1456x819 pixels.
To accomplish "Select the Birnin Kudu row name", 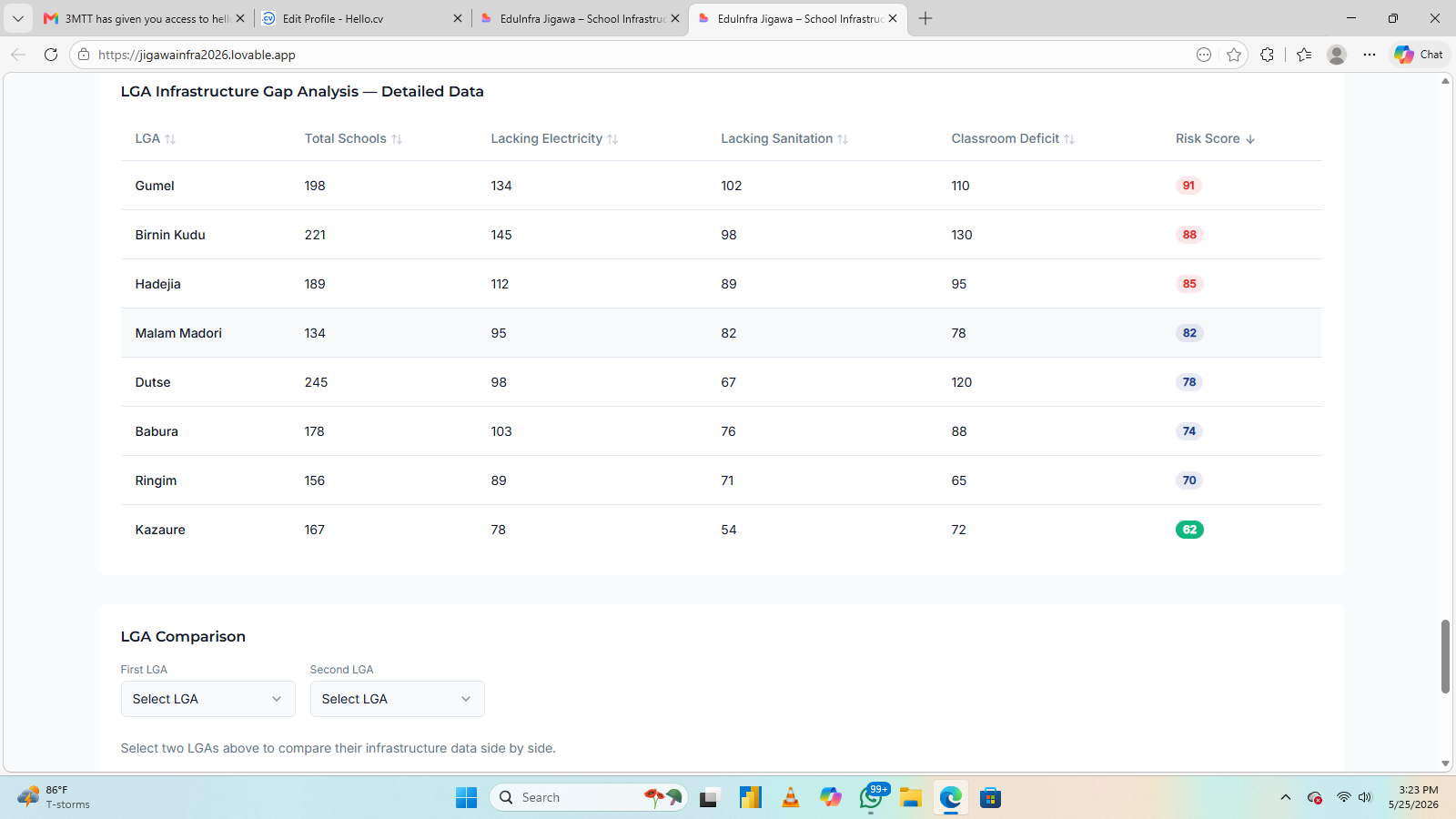I will 170,235.
